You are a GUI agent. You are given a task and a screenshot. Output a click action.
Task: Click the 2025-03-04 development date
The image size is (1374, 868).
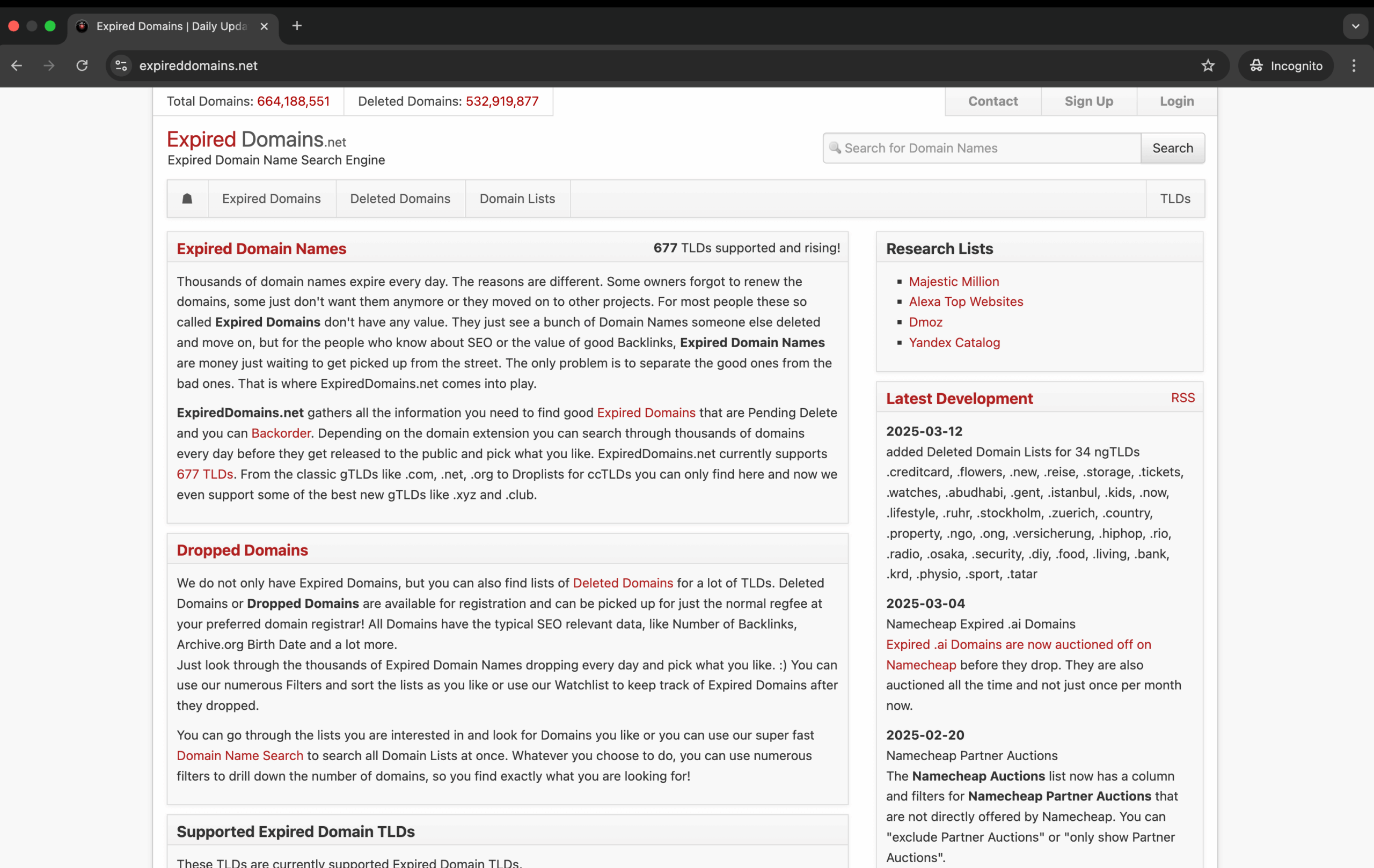click(x=925, y=603)
